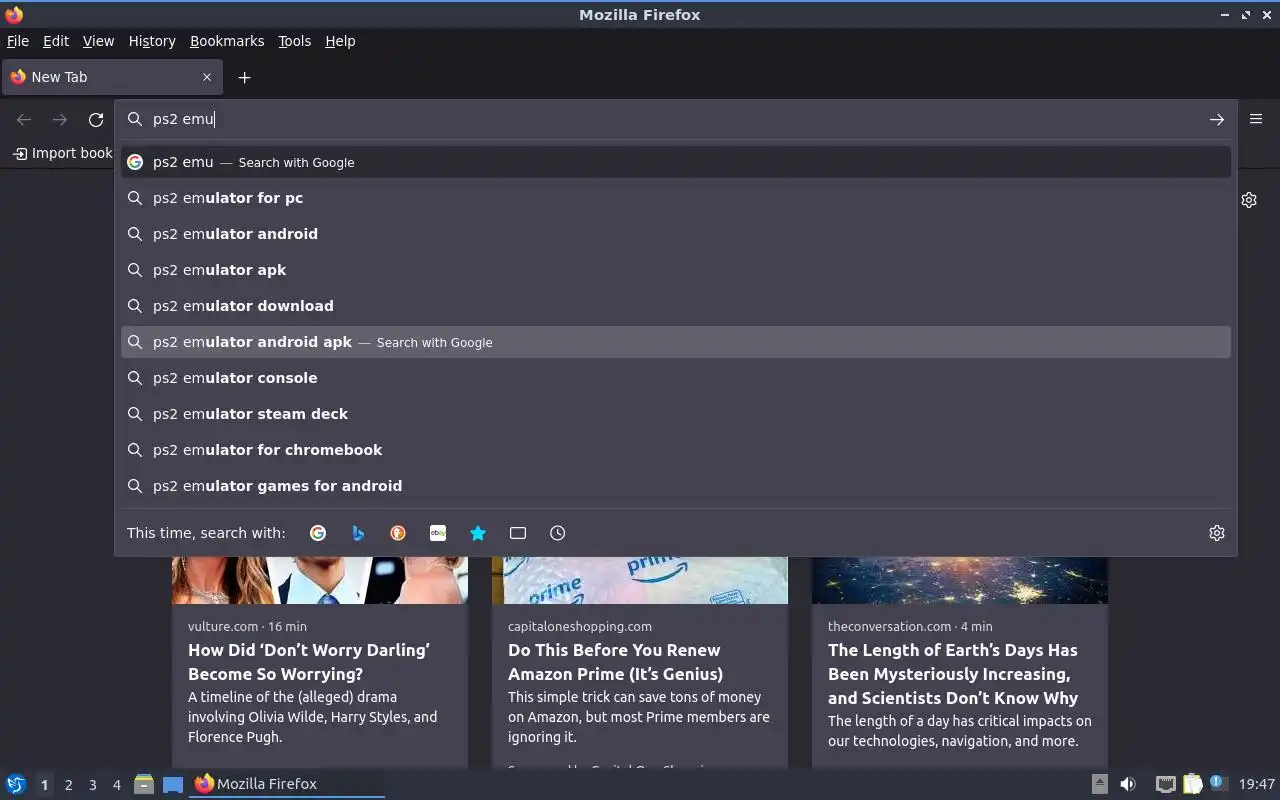The height and width of the screenshot is (800, 1280).
Task: Switch to workspace 3
Action: point(92,785)
